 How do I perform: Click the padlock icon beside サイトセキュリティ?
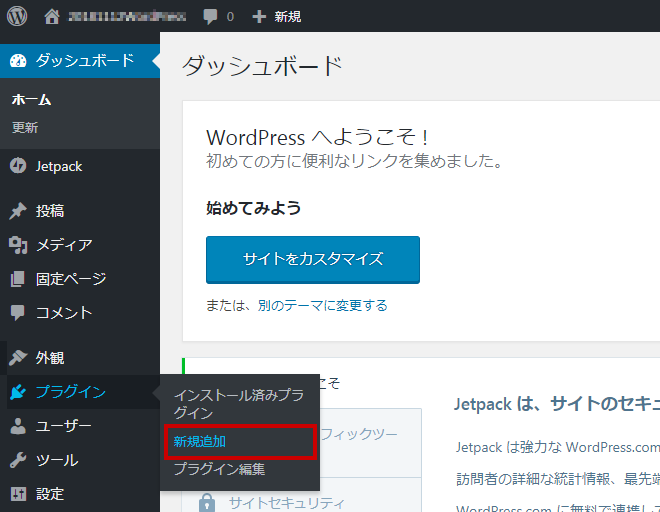coord(207,503)
